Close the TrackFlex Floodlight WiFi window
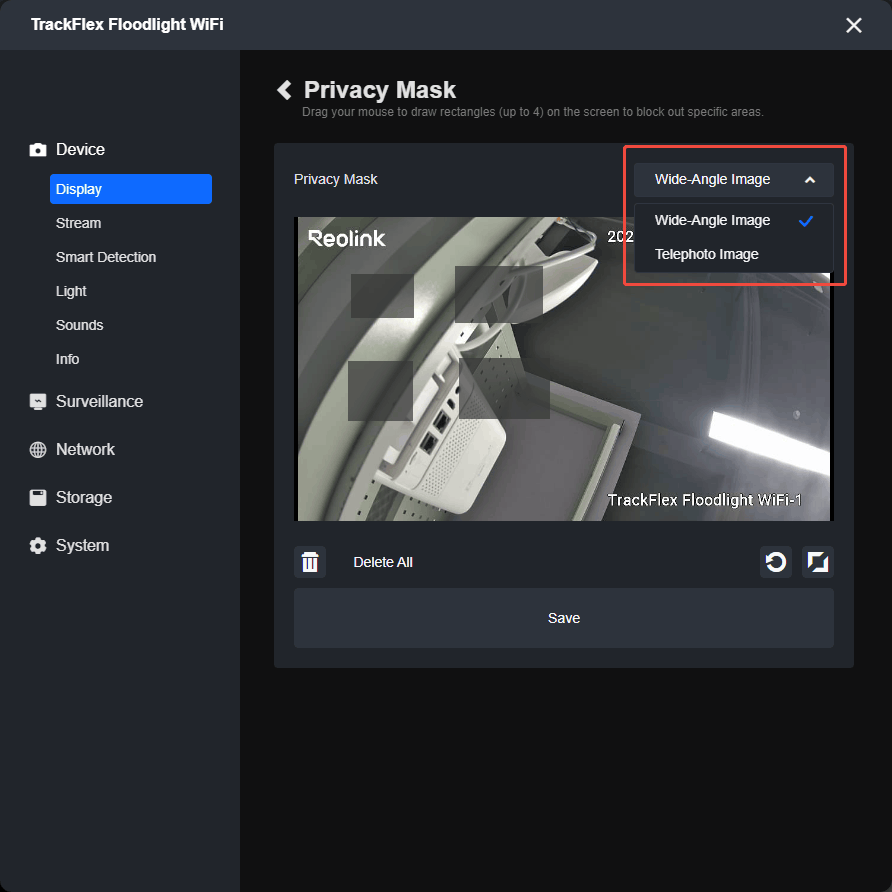This screenshot has height=892, width=892. coord(853,25)
